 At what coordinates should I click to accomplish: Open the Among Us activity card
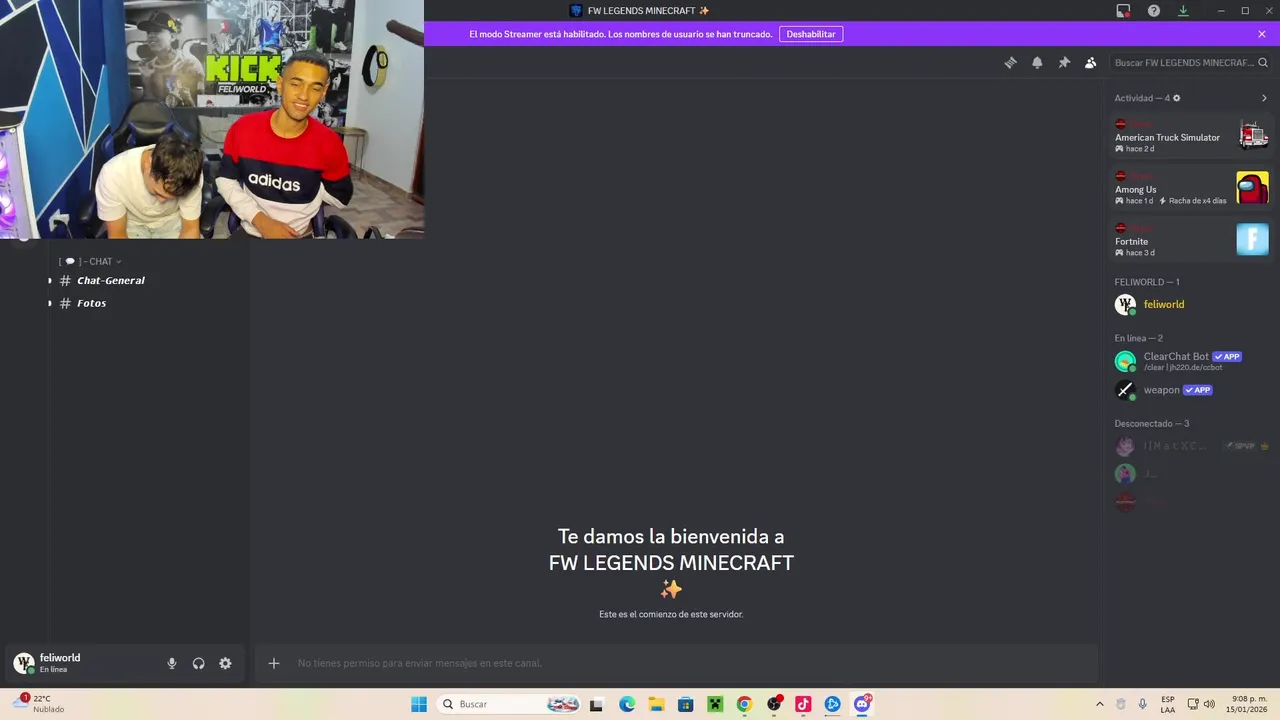(1190, 187)
